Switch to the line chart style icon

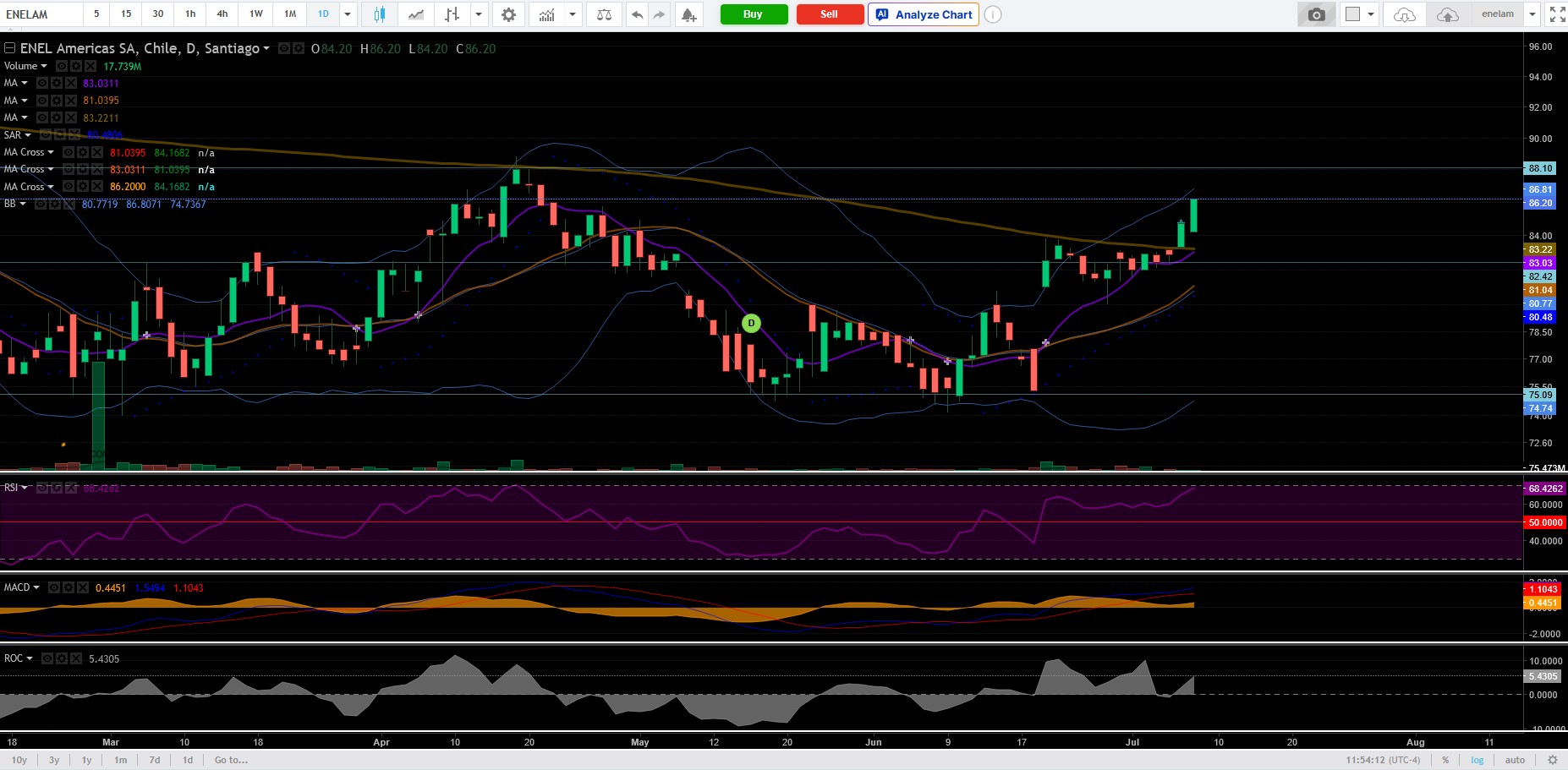click(415, 14)
